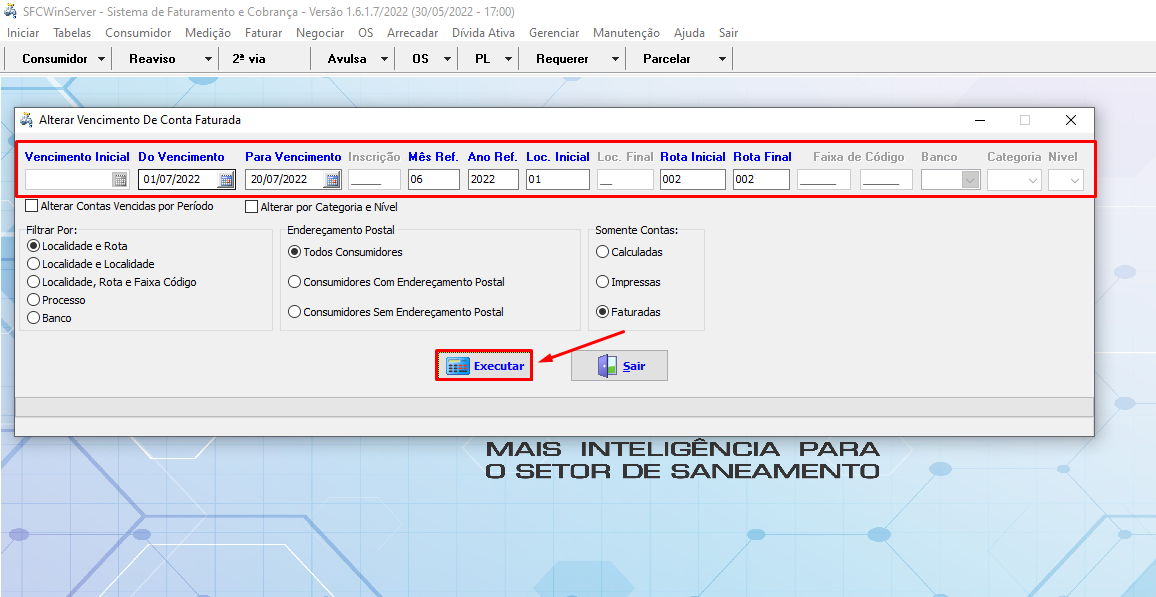Click the Executar button
1156x597 pixels.
tap(484, 366)
